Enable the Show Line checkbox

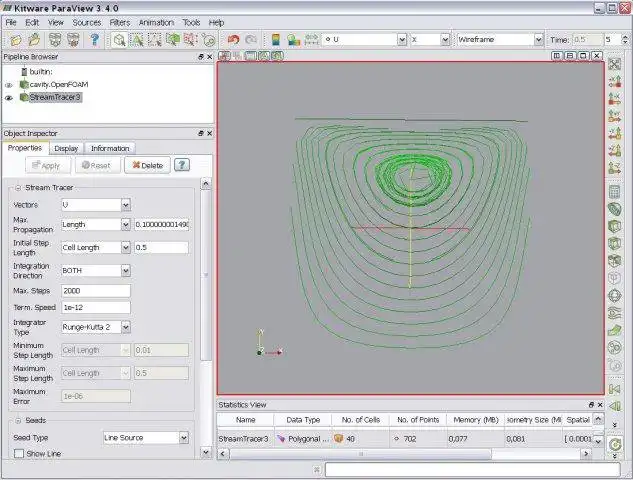coord(19,453)
